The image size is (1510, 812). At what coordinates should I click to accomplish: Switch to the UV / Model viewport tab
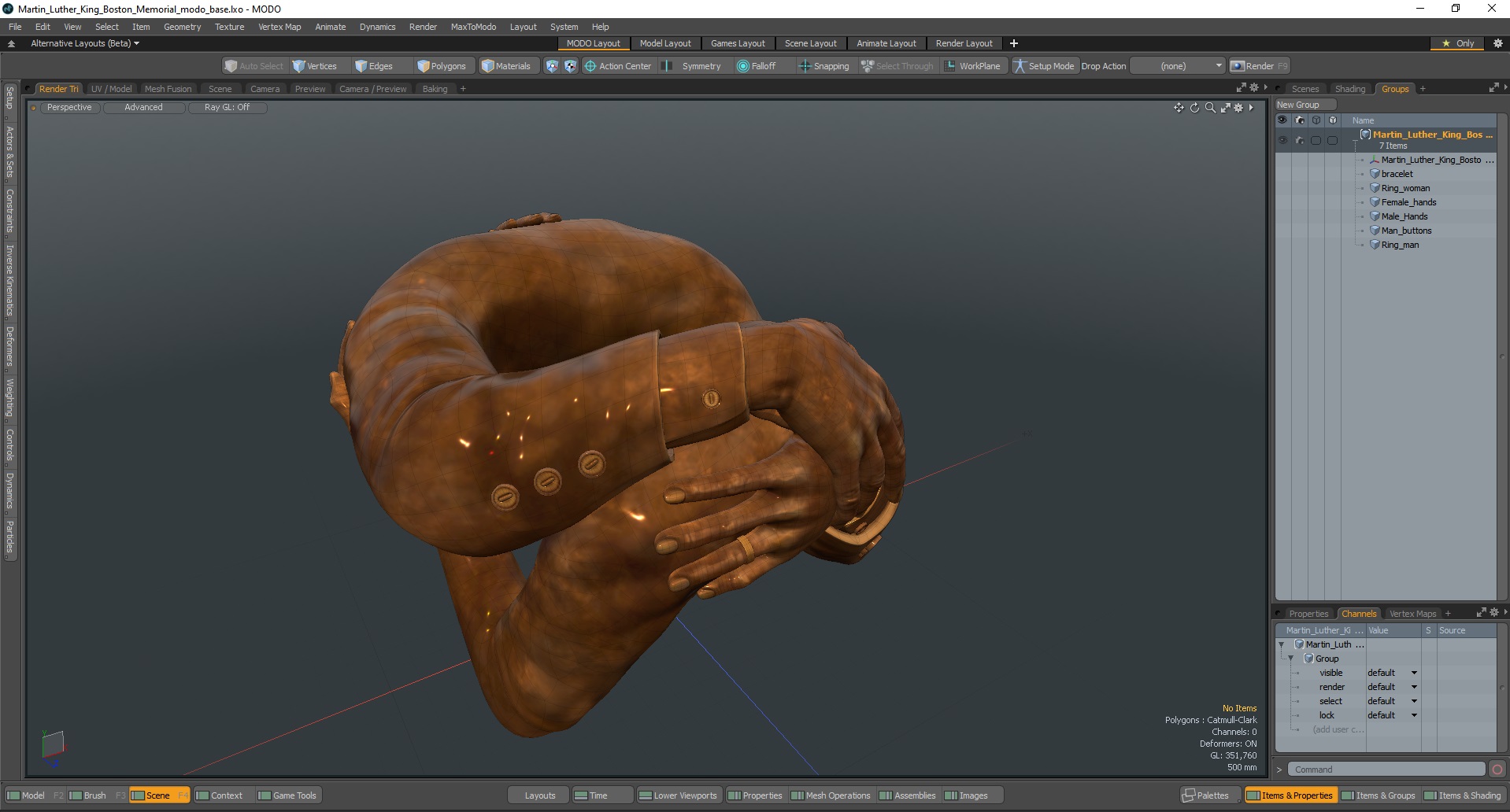point(111,89)
